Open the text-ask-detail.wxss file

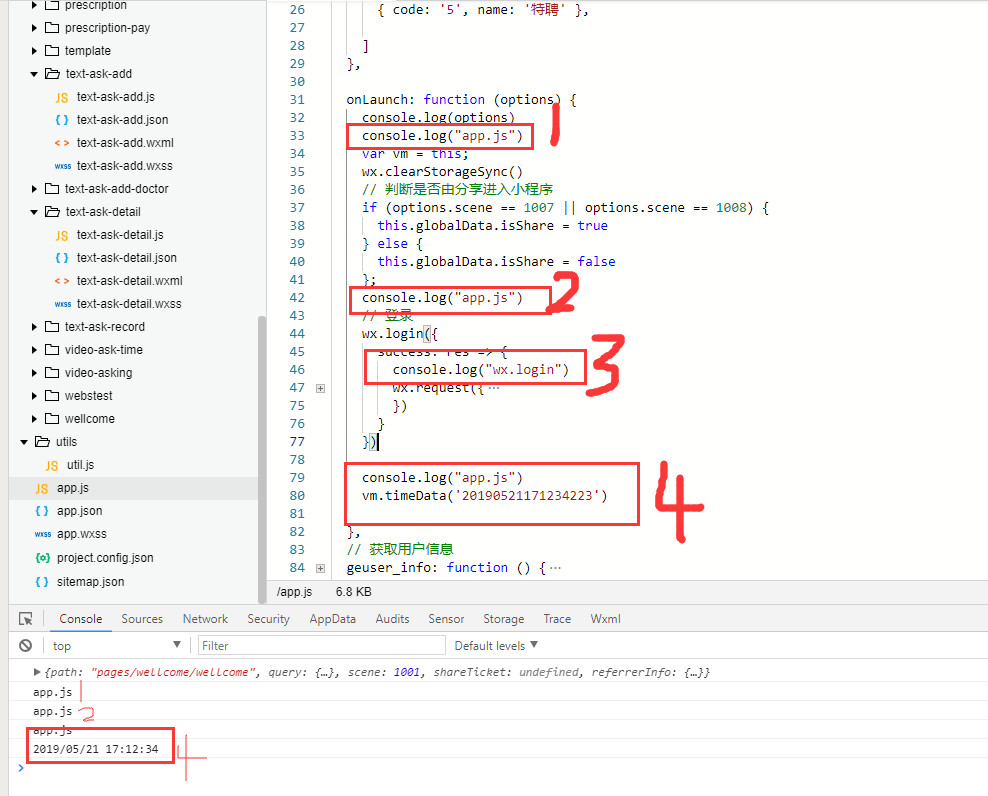click(128, 304)
